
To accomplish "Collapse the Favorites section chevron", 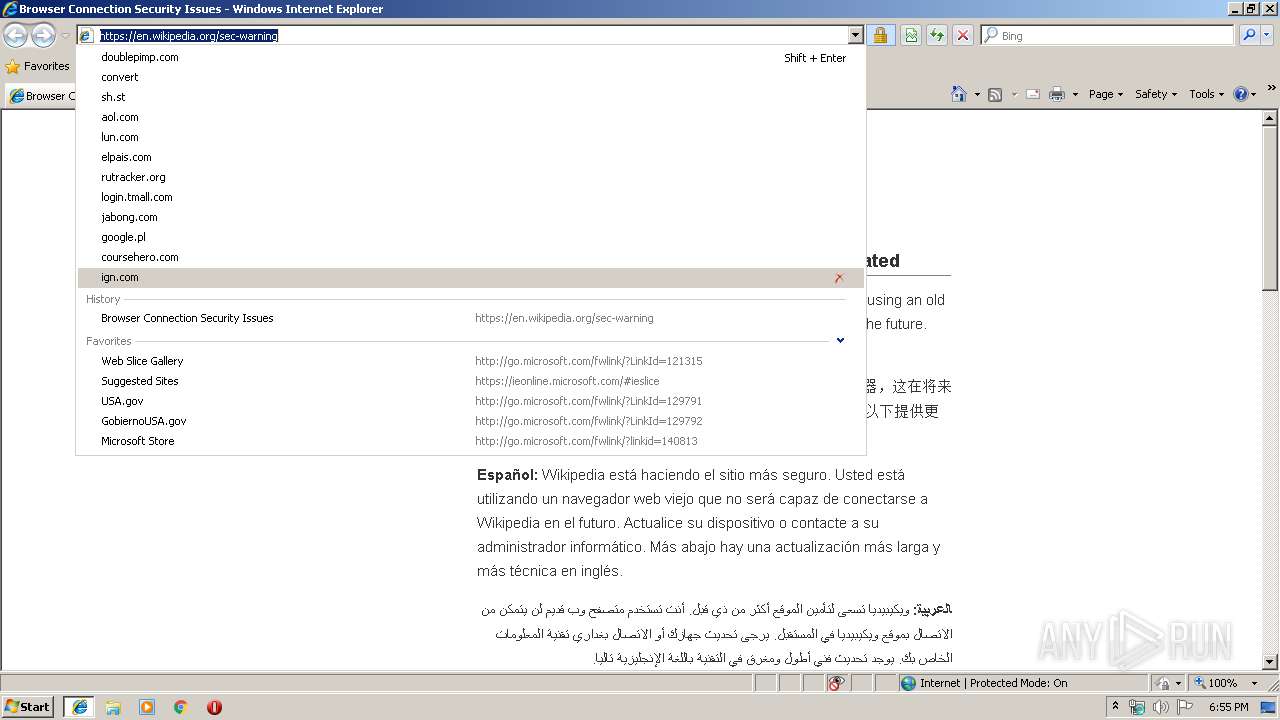I will click(840, 340).
